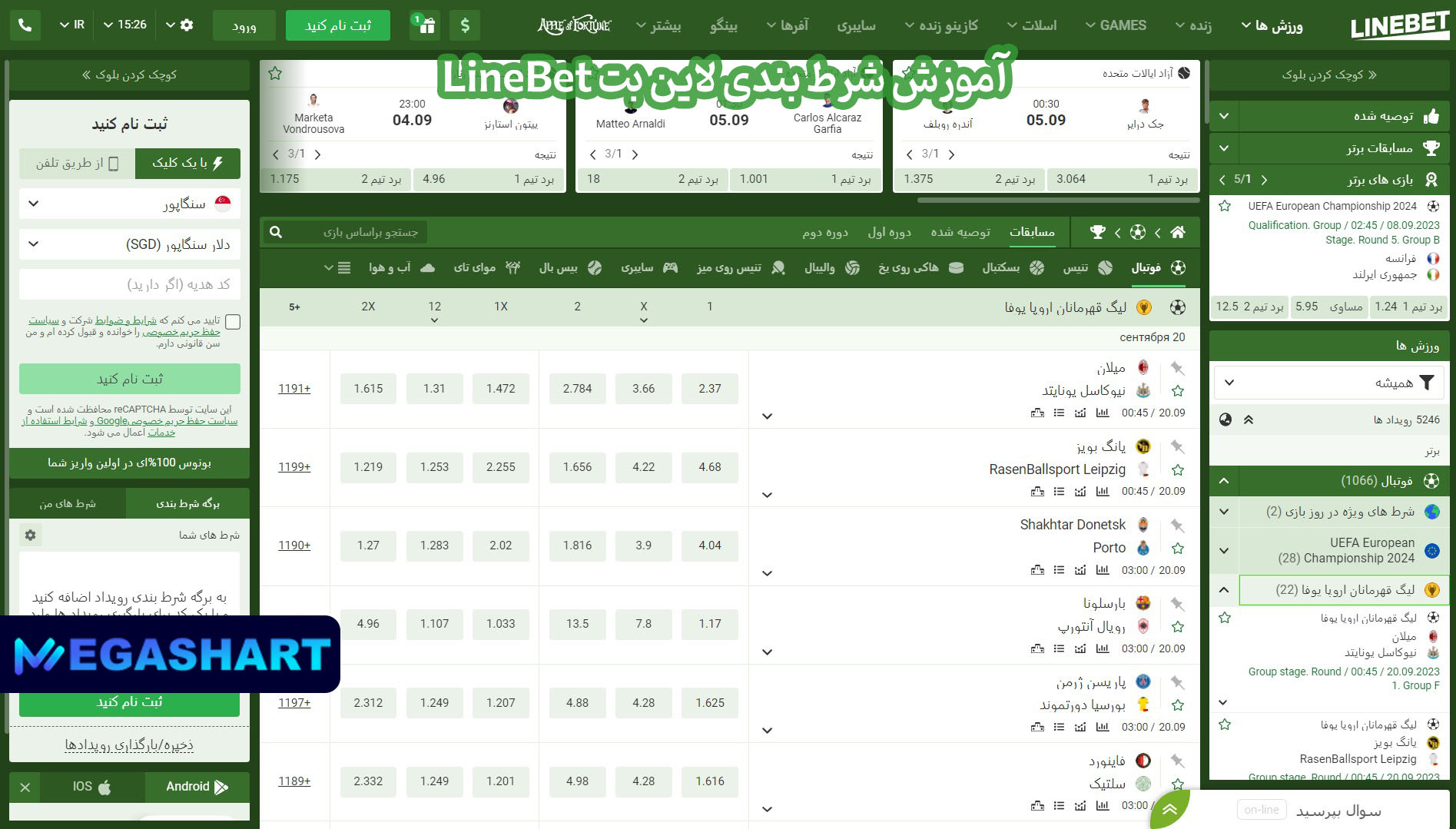Open the GAMES menu
This screenshot has width=1456, height=829.
[x=1116, y=25]
